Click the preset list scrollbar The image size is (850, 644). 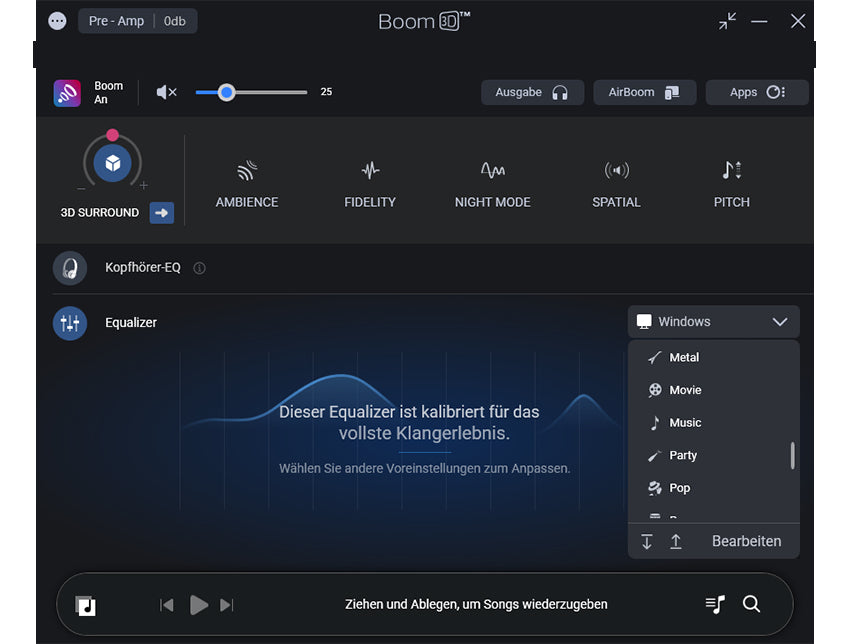[793, 455]
